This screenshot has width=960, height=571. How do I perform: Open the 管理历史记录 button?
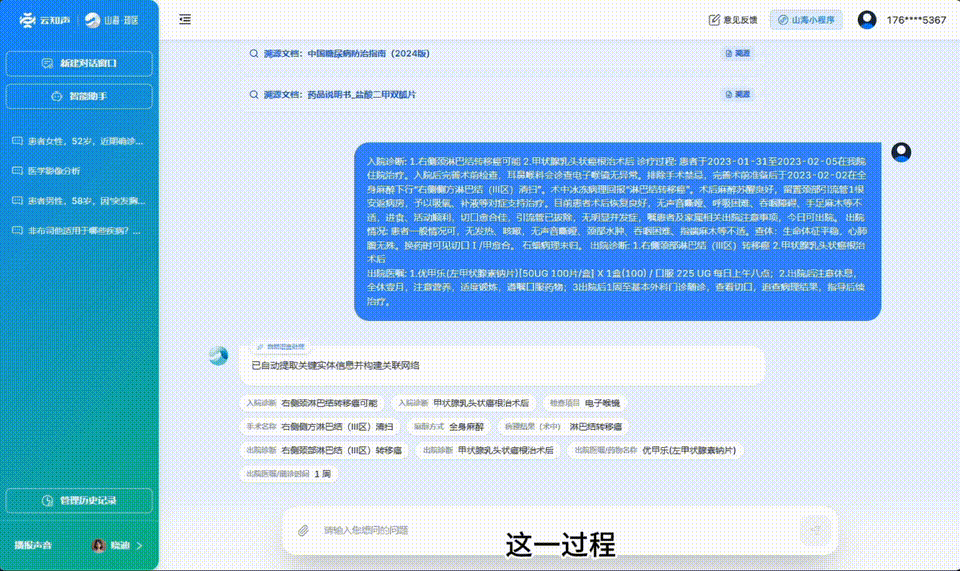tap(79, 500)
